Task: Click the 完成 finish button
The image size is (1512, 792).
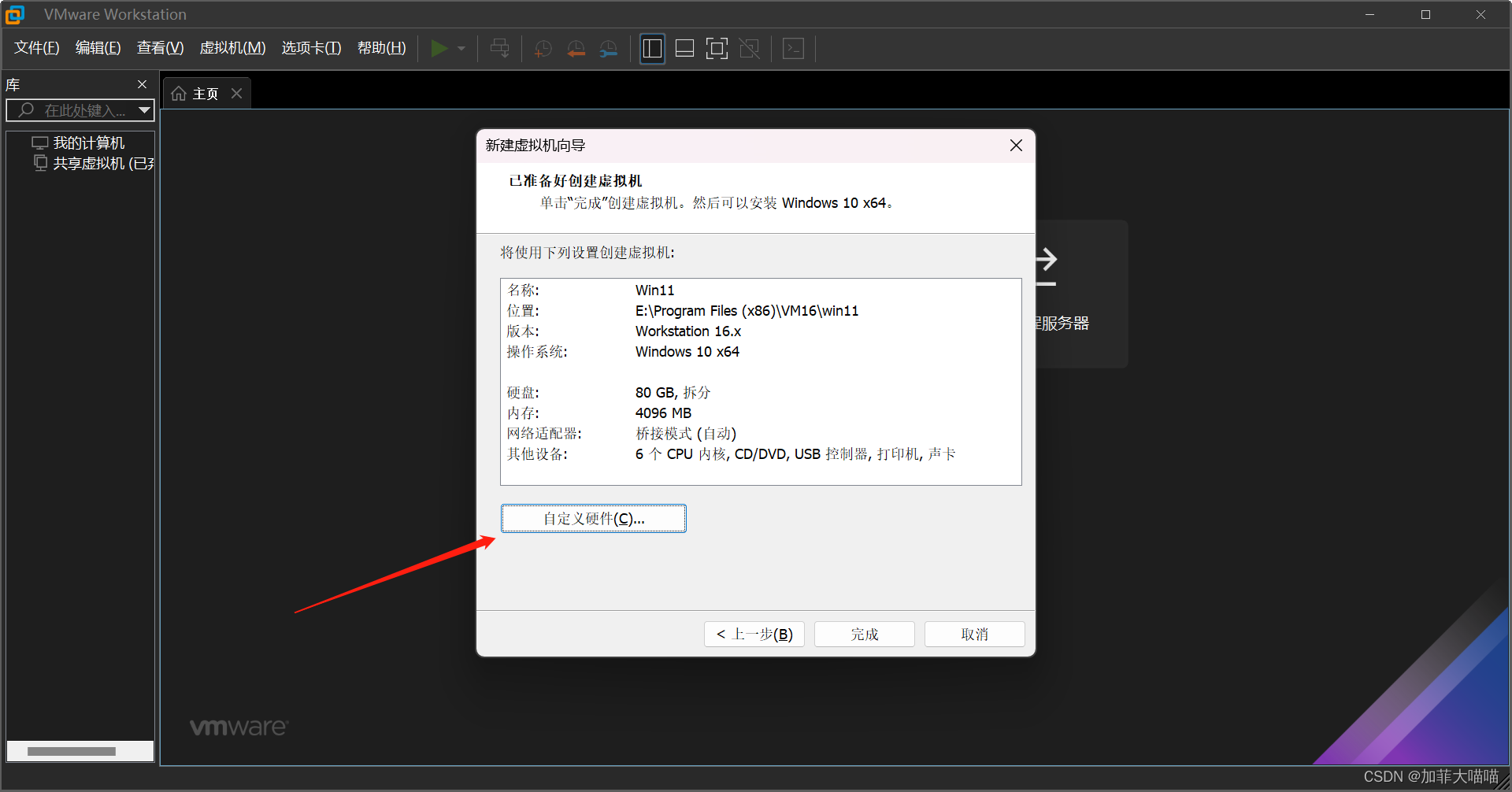Action: coord(865,635)
